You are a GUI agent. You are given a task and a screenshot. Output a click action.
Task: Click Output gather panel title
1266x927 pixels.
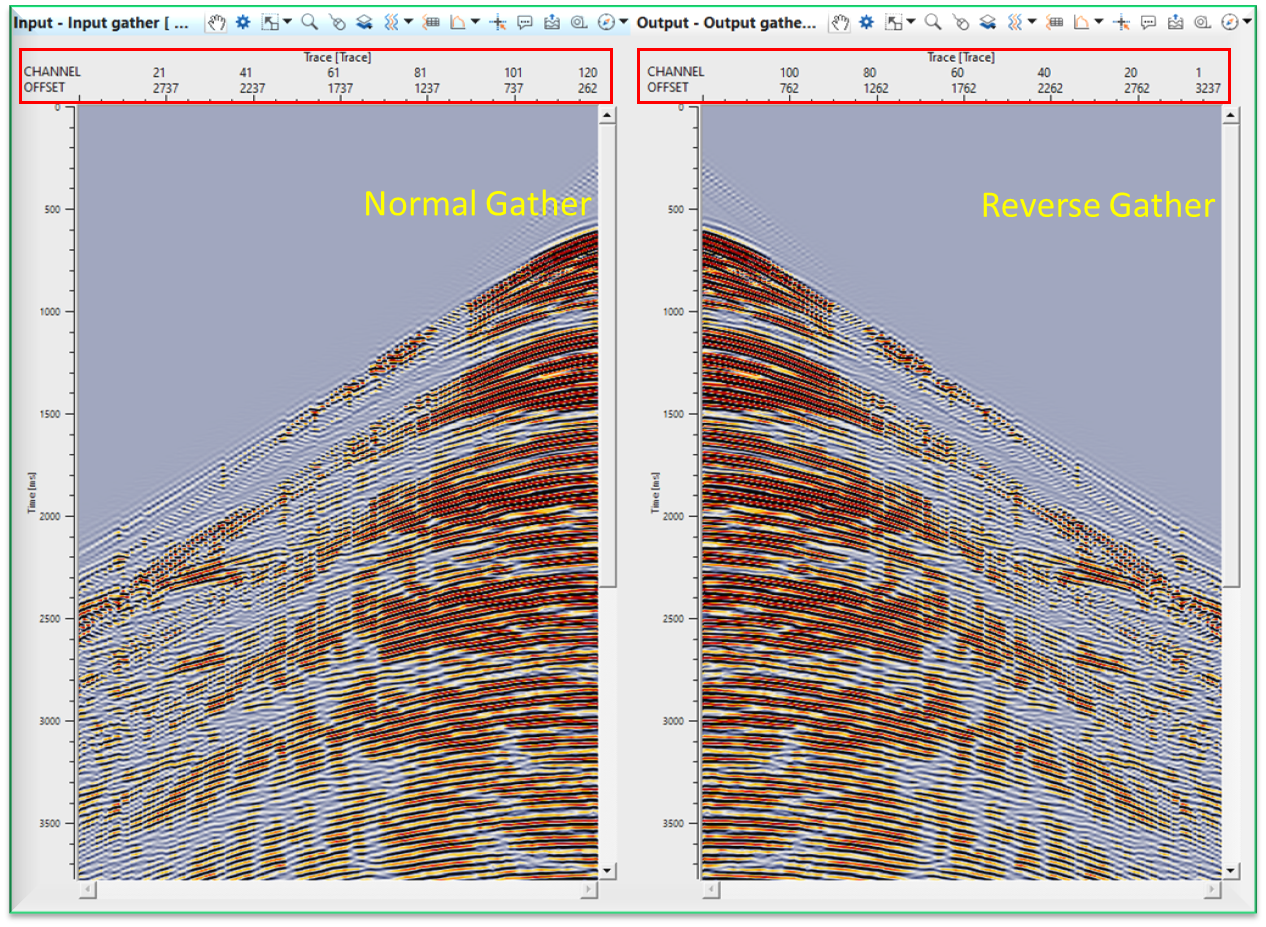[726, 21]
